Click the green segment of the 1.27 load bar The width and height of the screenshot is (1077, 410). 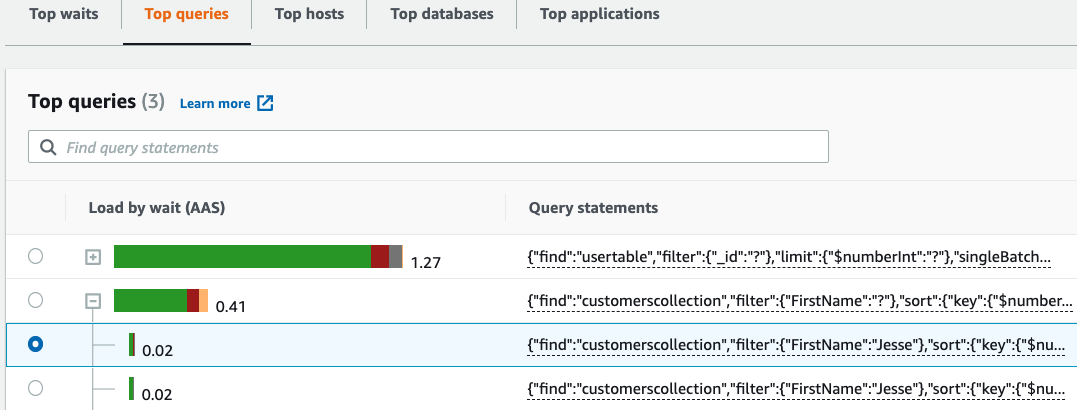(x=241, y=257)
